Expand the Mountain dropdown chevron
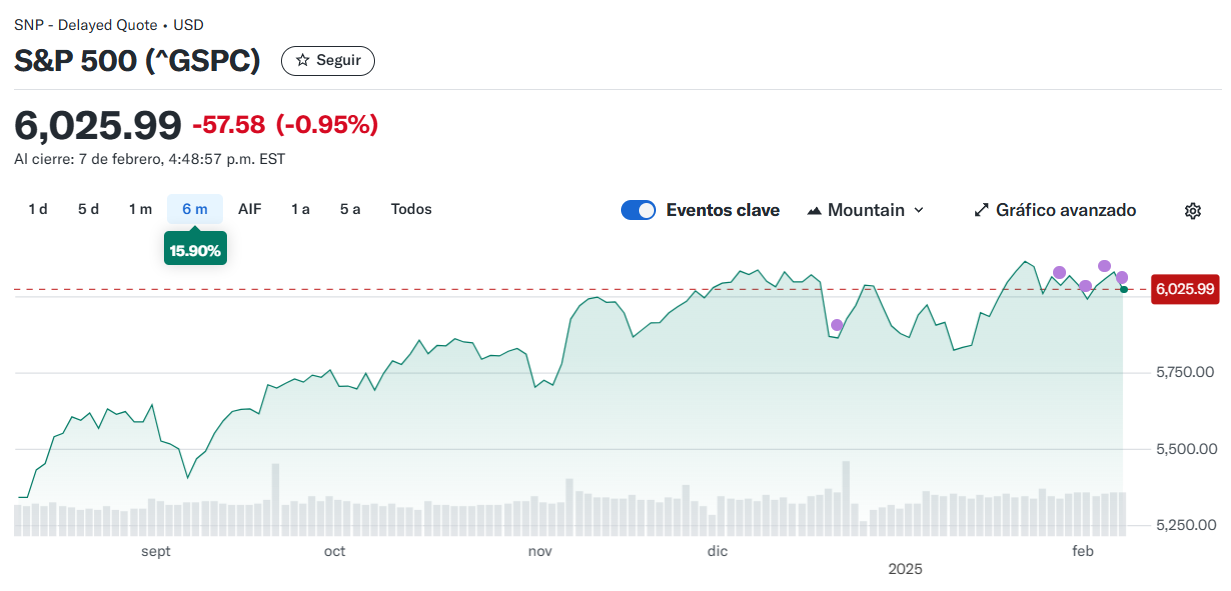This screenshot has width=1231, height=591. 919,210
